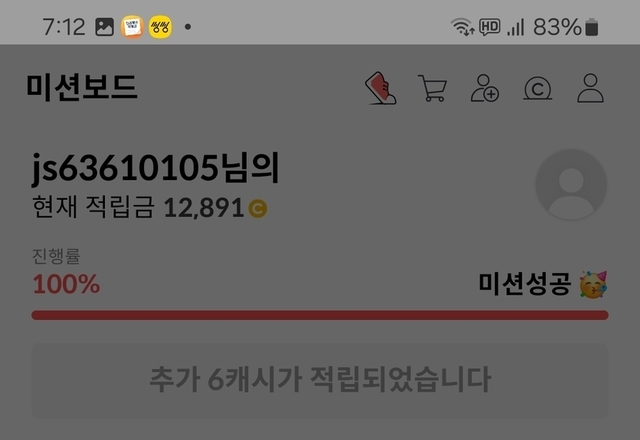Tap the battery 83% indicator
Image resolution: width=640 pixels, height=440 pixels.
(565, 27)
